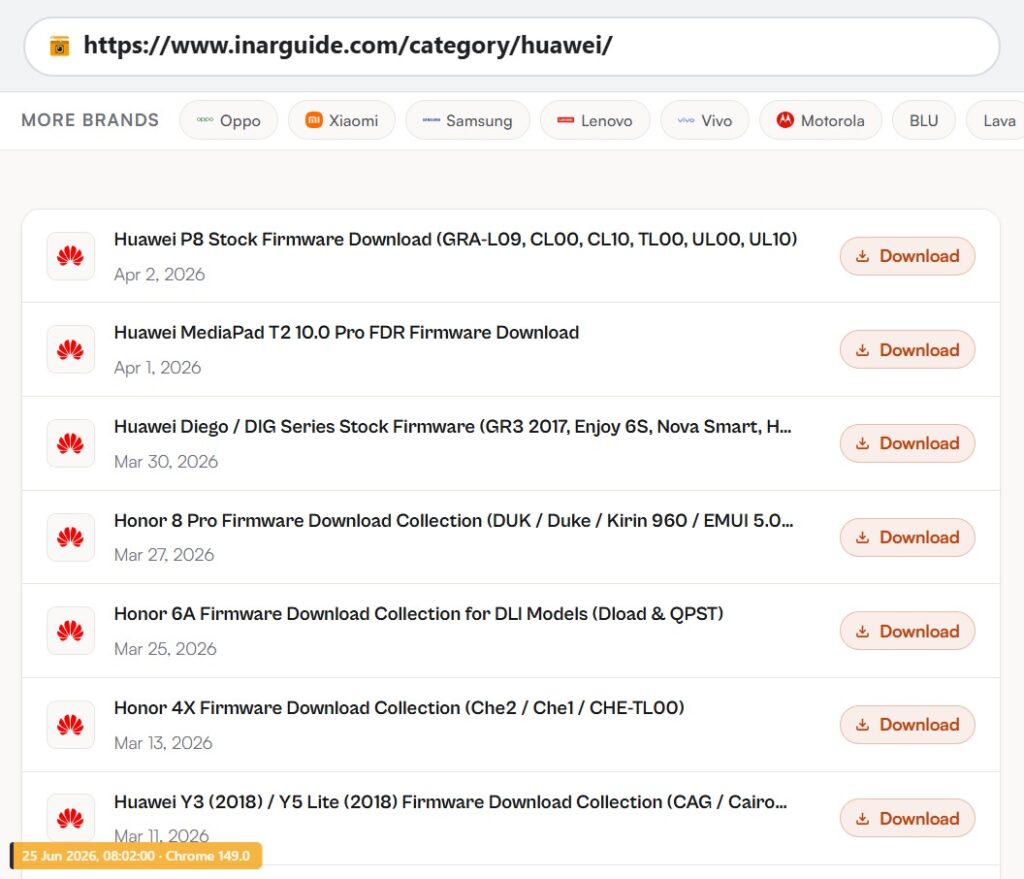
Task: Open Huawei P8 Stock Firmware Download title
Action: tap(455, 240)
